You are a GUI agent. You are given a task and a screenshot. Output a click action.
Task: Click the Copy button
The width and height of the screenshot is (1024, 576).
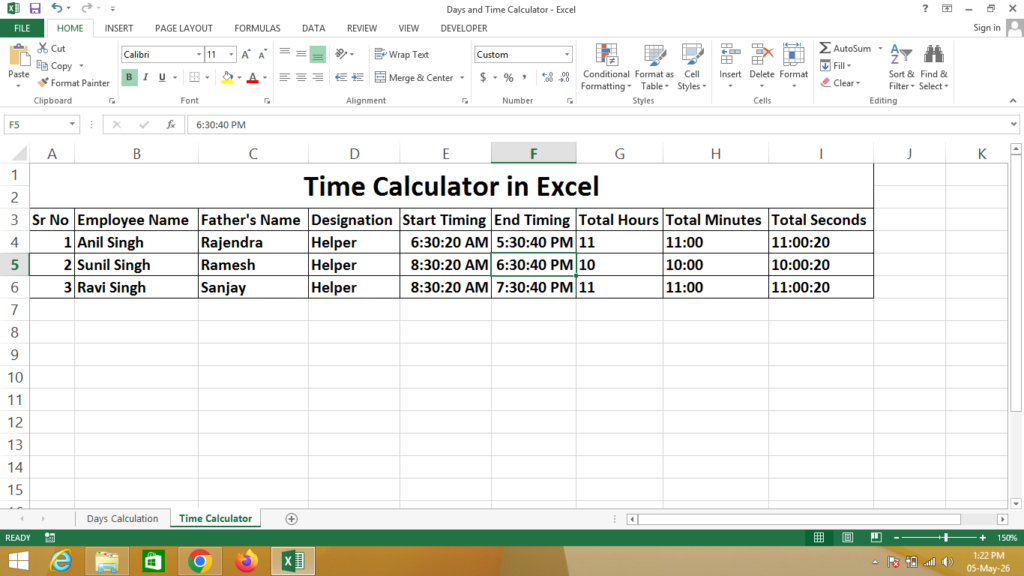pos(54,66)
